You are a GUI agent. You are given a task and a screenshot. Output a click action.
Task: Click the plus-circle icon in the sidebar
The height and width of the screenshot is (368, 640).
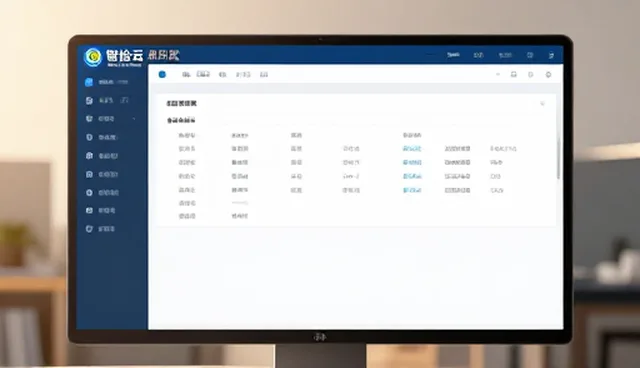coord(89,192)
